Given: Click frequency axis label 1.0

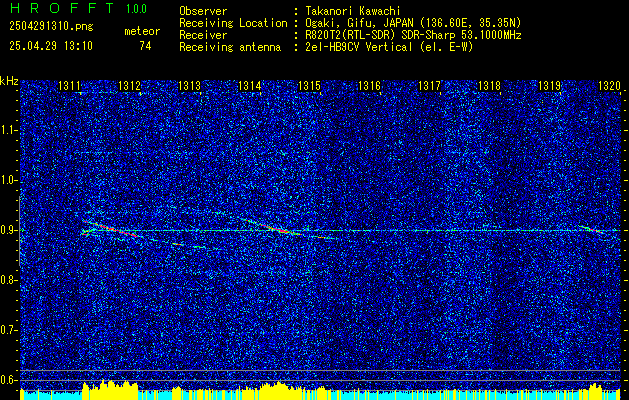Looking at the screenshot, I should pyautogui.click(x=8, y=181).
